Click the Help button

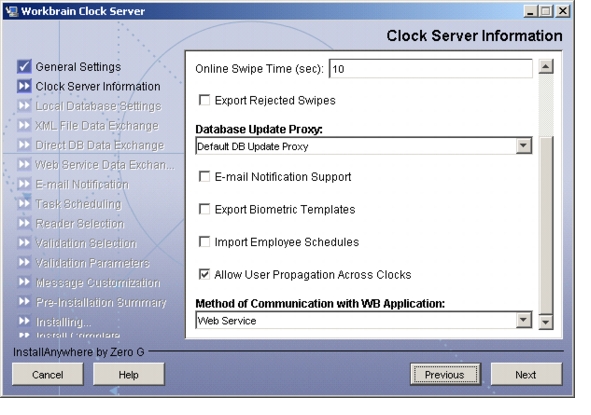coord(129,374)
